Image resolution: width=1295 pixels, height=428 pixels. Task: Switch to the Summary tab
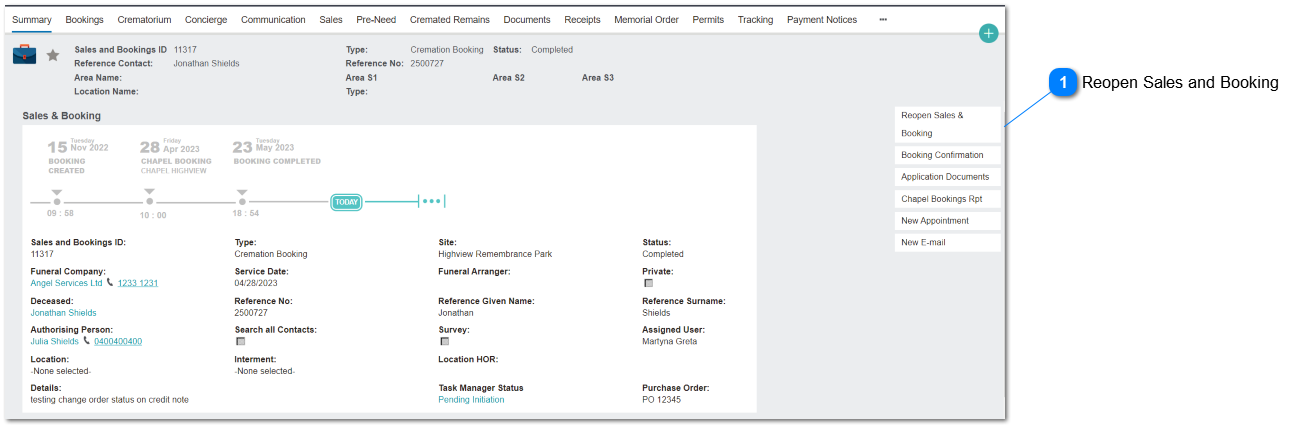(32, 19)
